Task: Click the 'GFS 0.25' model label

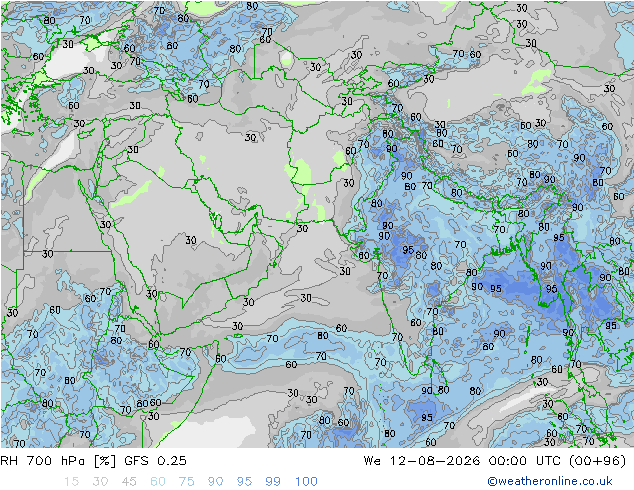Action: (155, 460)
